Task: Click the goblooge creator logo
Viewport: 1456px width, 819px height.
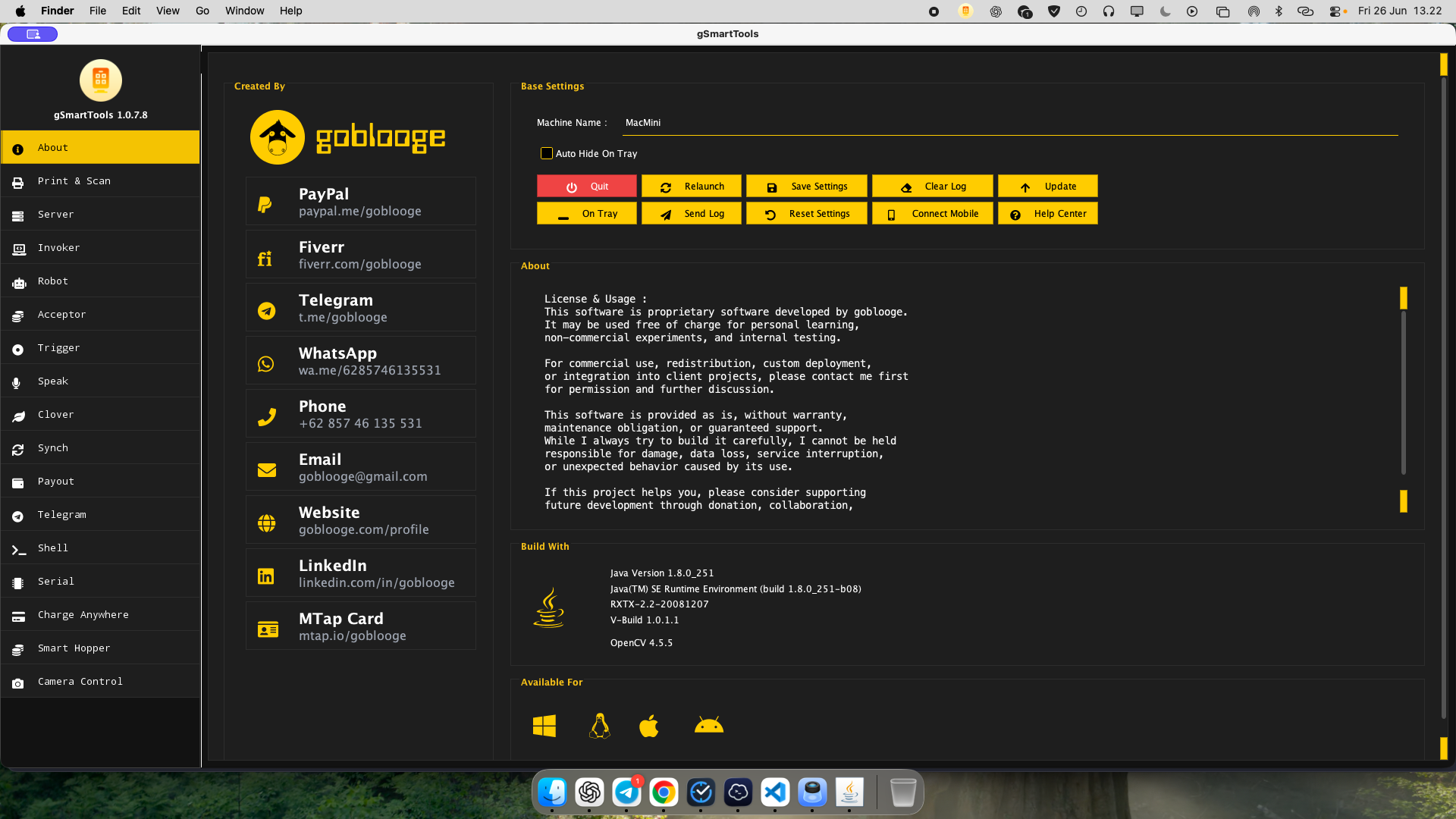Action: [348, 137]
